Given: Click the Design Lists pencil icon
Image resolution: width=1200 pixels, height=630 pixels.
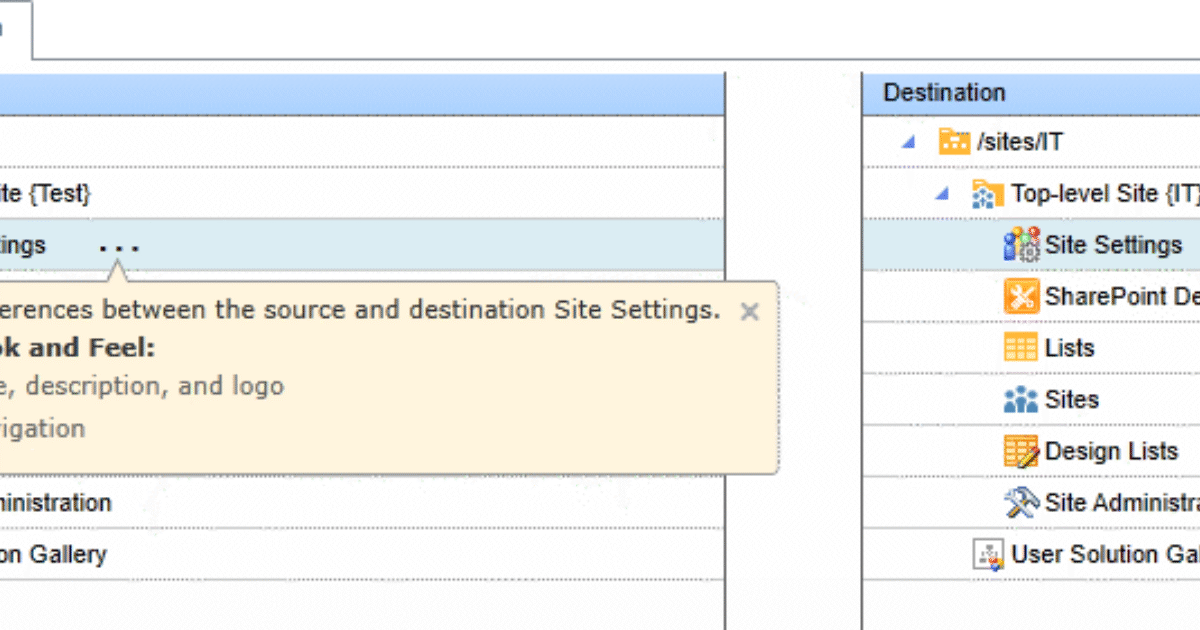Looking at the screenshot, I should click(x=1021, y=451).
